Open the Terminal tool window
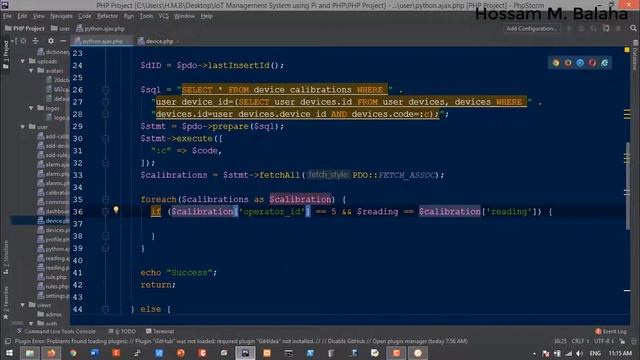The image size is (640, 360). [160, 331]
